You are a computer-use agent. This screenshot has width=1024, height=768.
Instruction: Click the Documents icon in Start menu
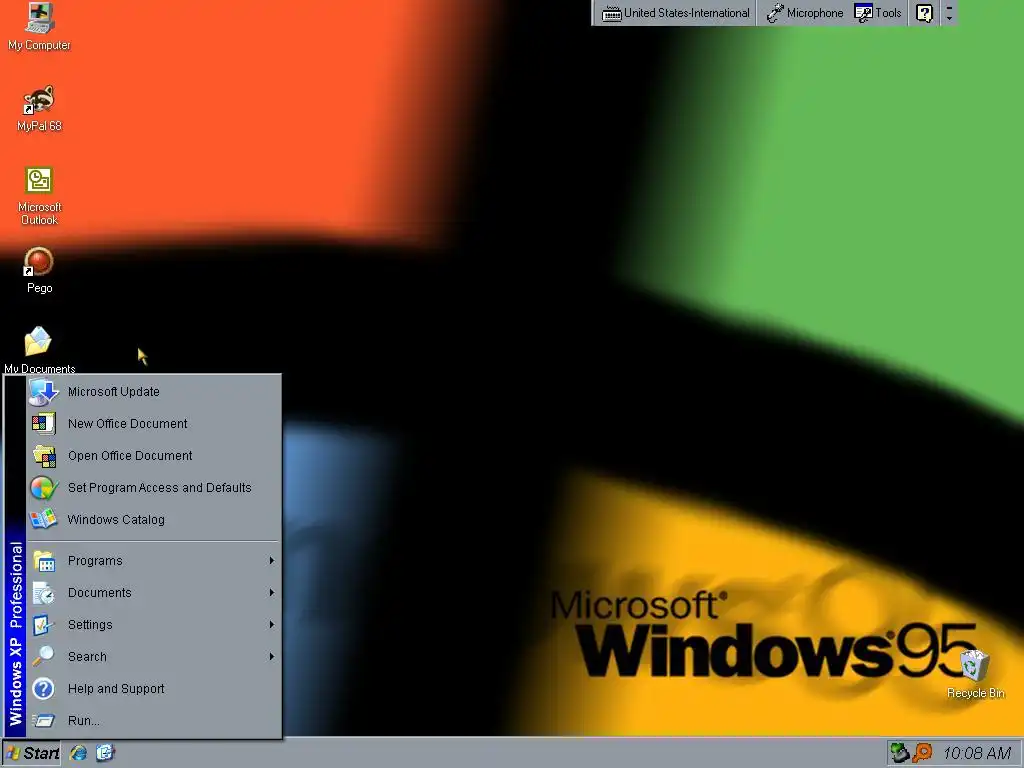(x=43, y=592)
